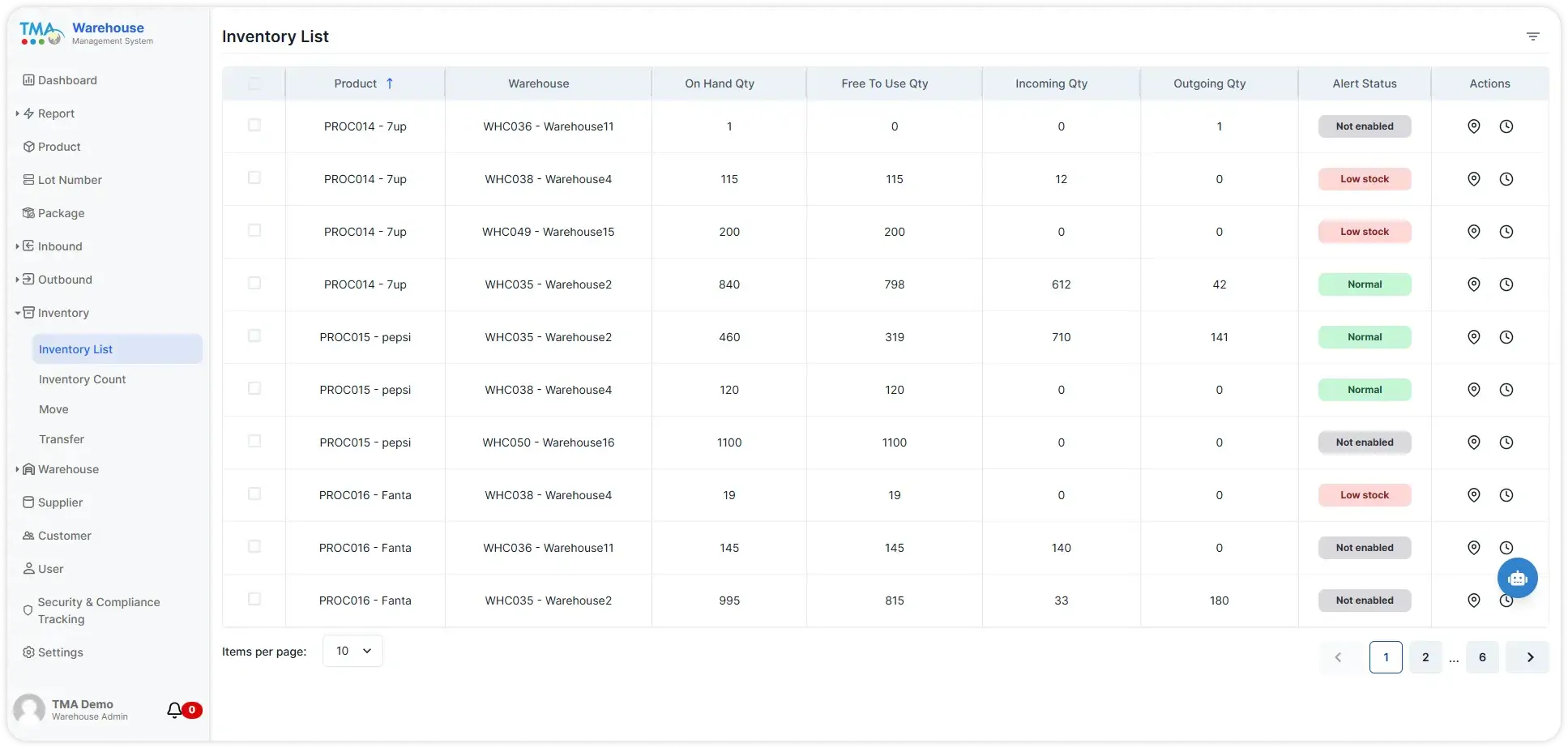View history clock for 7up Warehouse4 row
Image resolution: width=1568 pixels, height=748 pixels.
(1506, 179)
